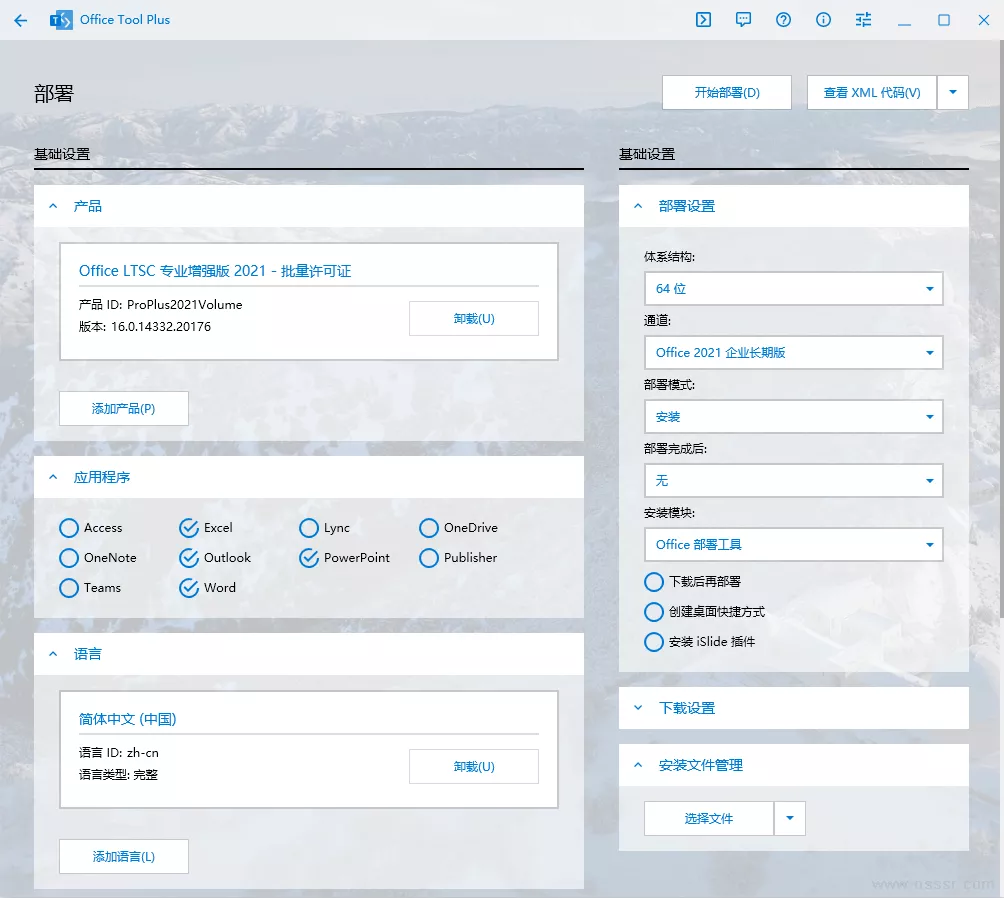Viewport: 1004px width, 898px height.
Task: Open the command box icon in title bar
Action: 703,20
